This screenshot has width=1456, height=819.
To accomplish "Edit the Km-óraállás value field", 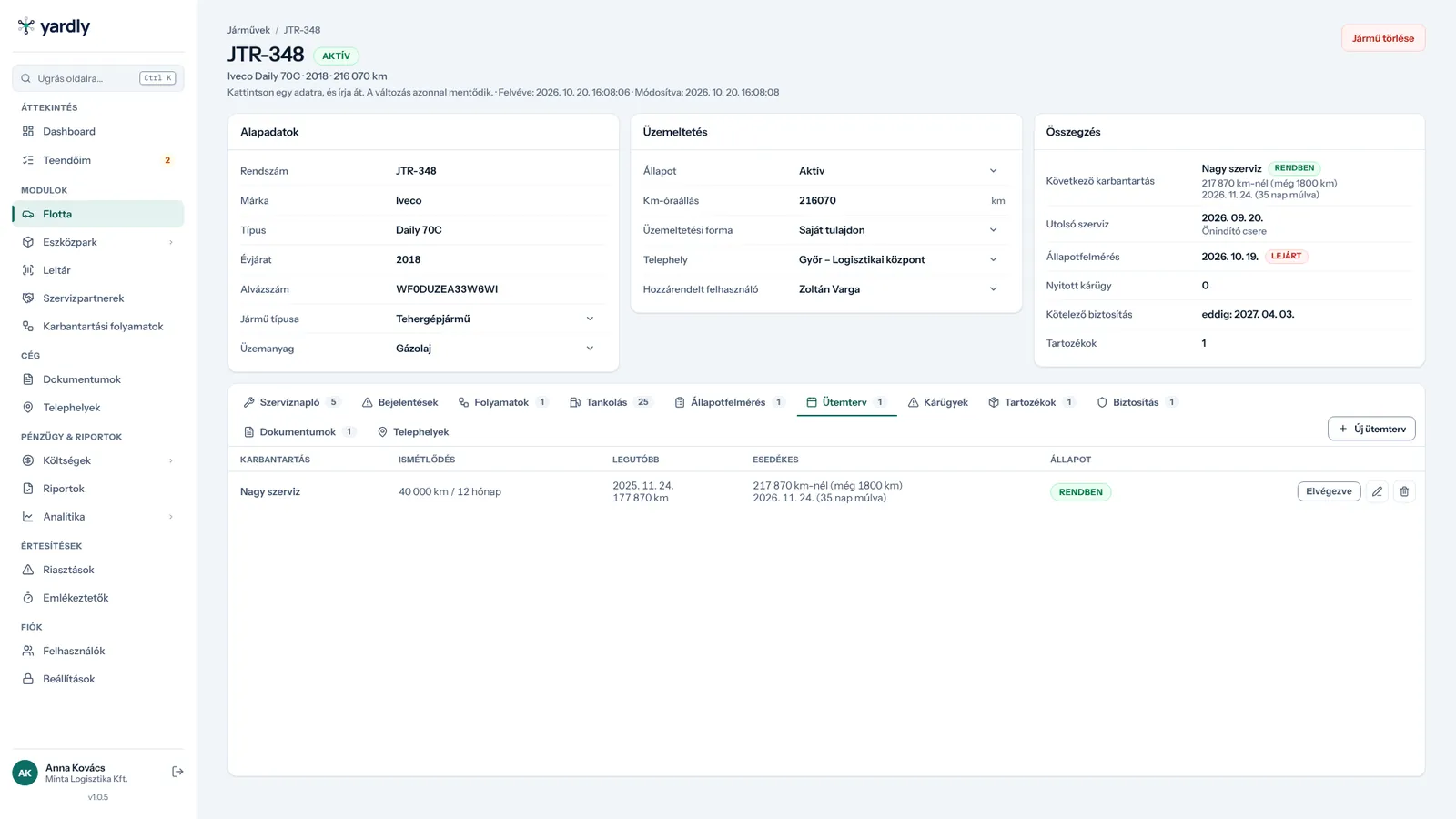I will [891, 200].
